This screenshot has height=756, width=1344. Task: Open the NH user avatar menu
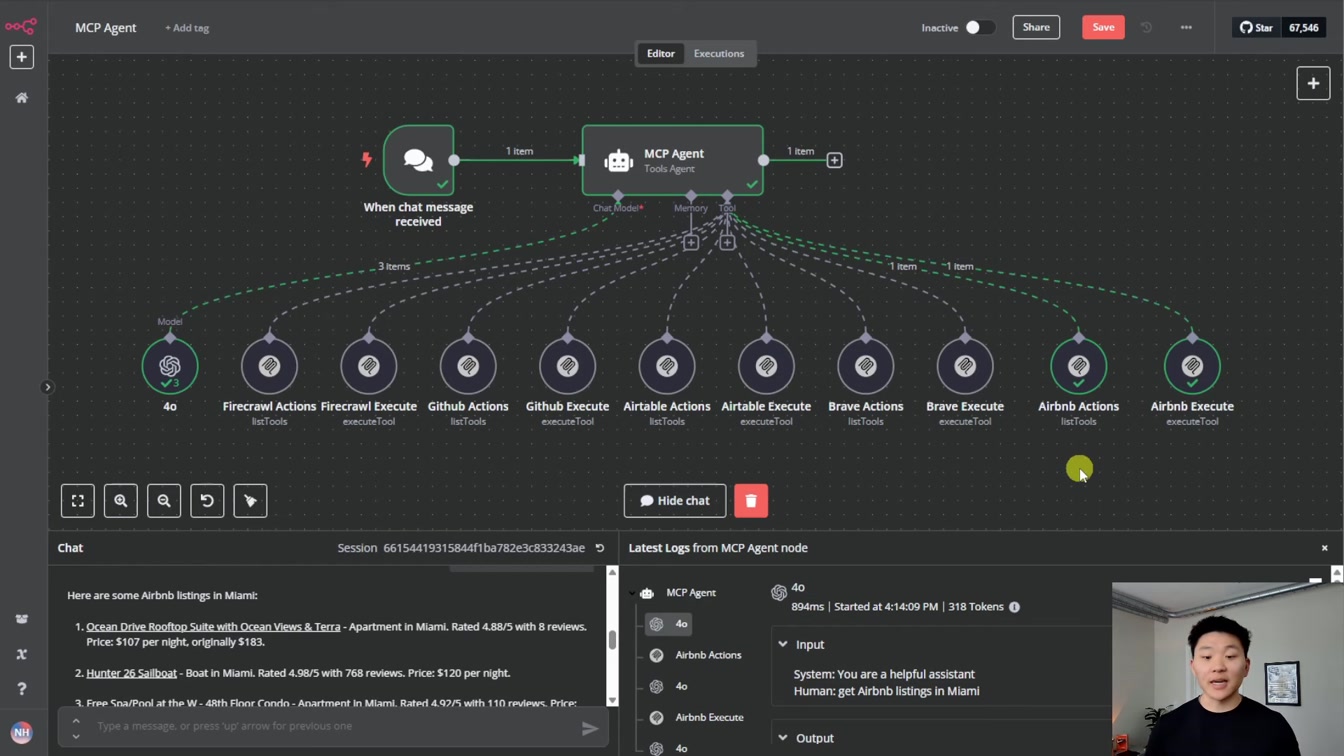21,732
